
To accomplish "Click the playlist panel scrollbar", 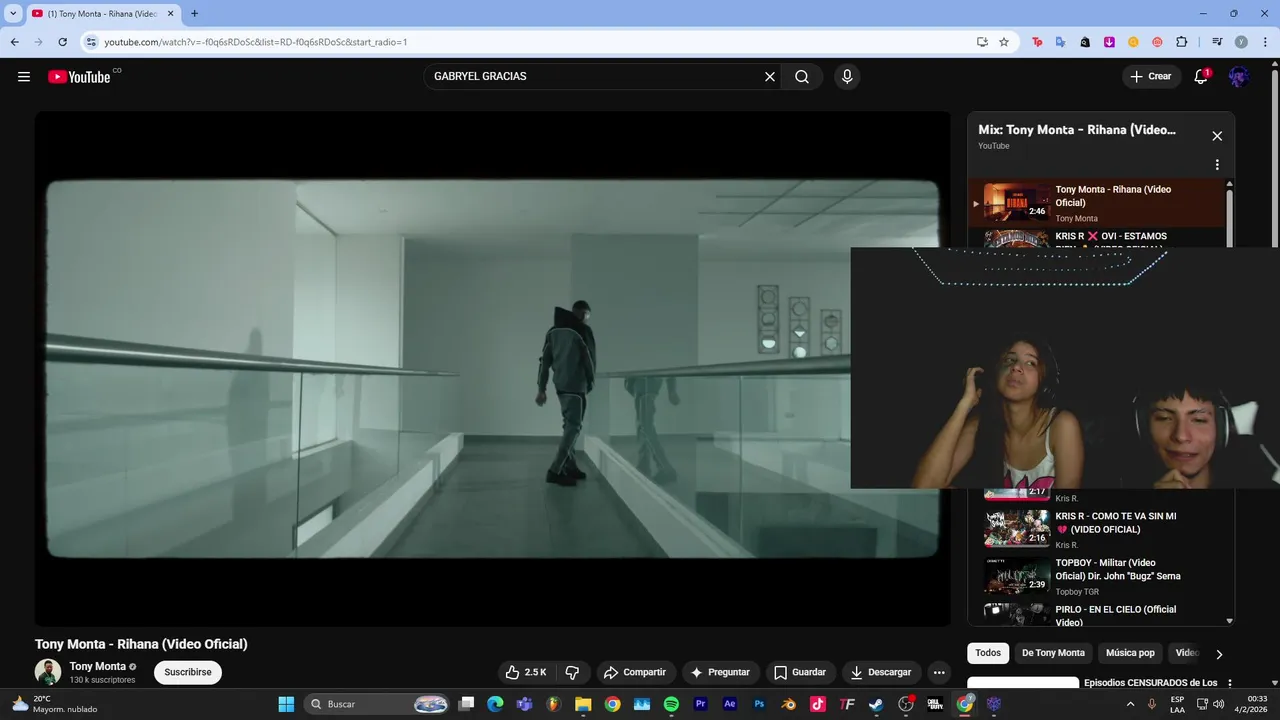I will [1230, 400].
